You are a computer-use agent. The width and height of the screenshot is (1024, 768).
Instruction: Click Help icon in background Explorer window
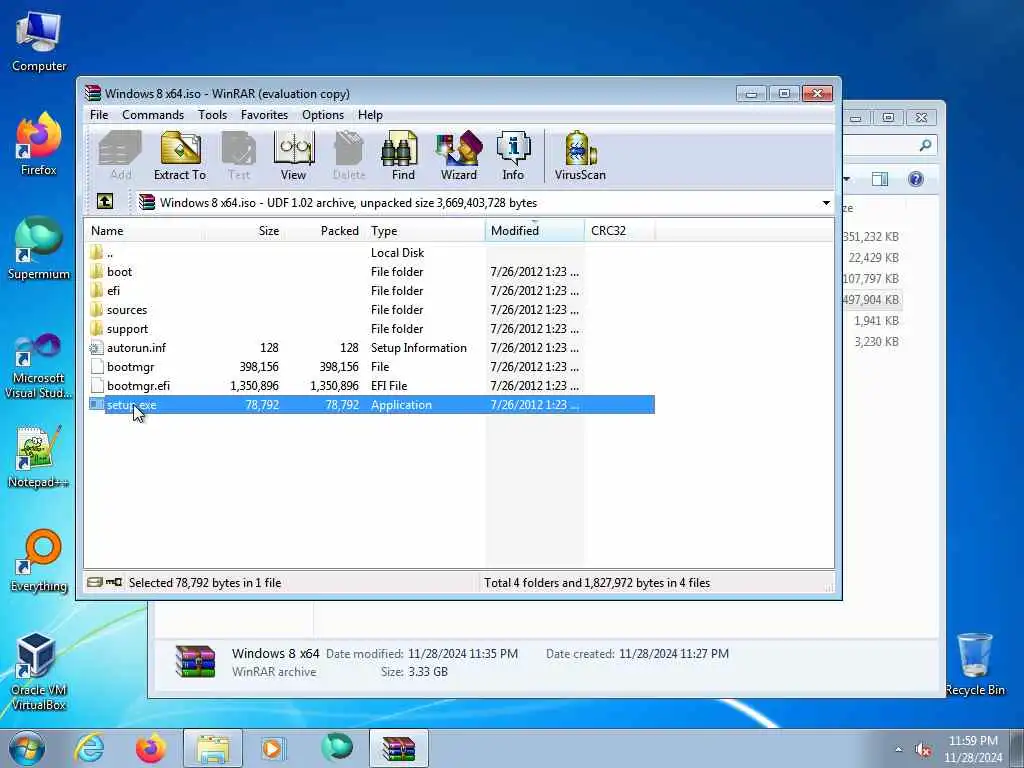click(x=916, y=179)
